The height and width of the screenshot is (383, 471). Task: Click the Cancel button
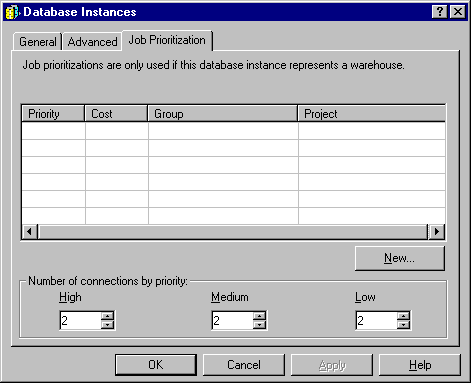click(x=244, y=365)
